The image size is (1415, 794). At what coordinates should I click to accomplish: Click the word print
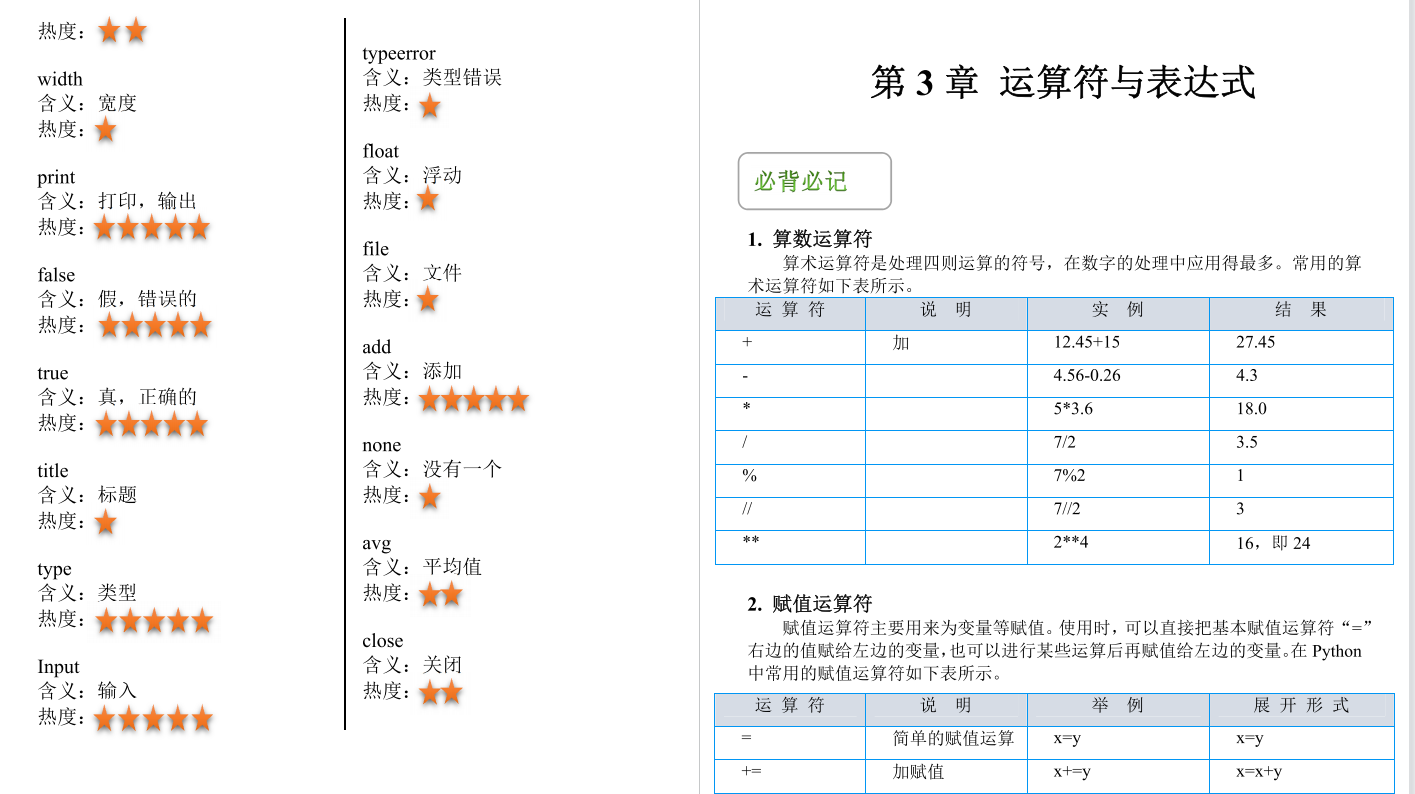pos(56,178)
